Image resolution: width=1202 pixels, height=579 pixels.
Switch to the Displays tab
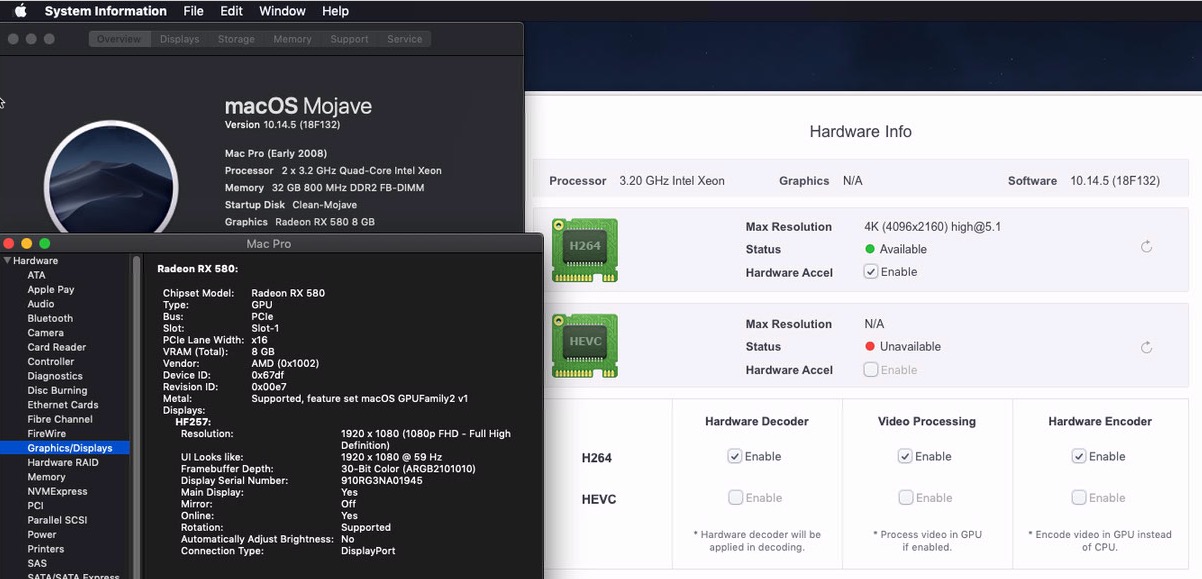click(x=180, y=39)
